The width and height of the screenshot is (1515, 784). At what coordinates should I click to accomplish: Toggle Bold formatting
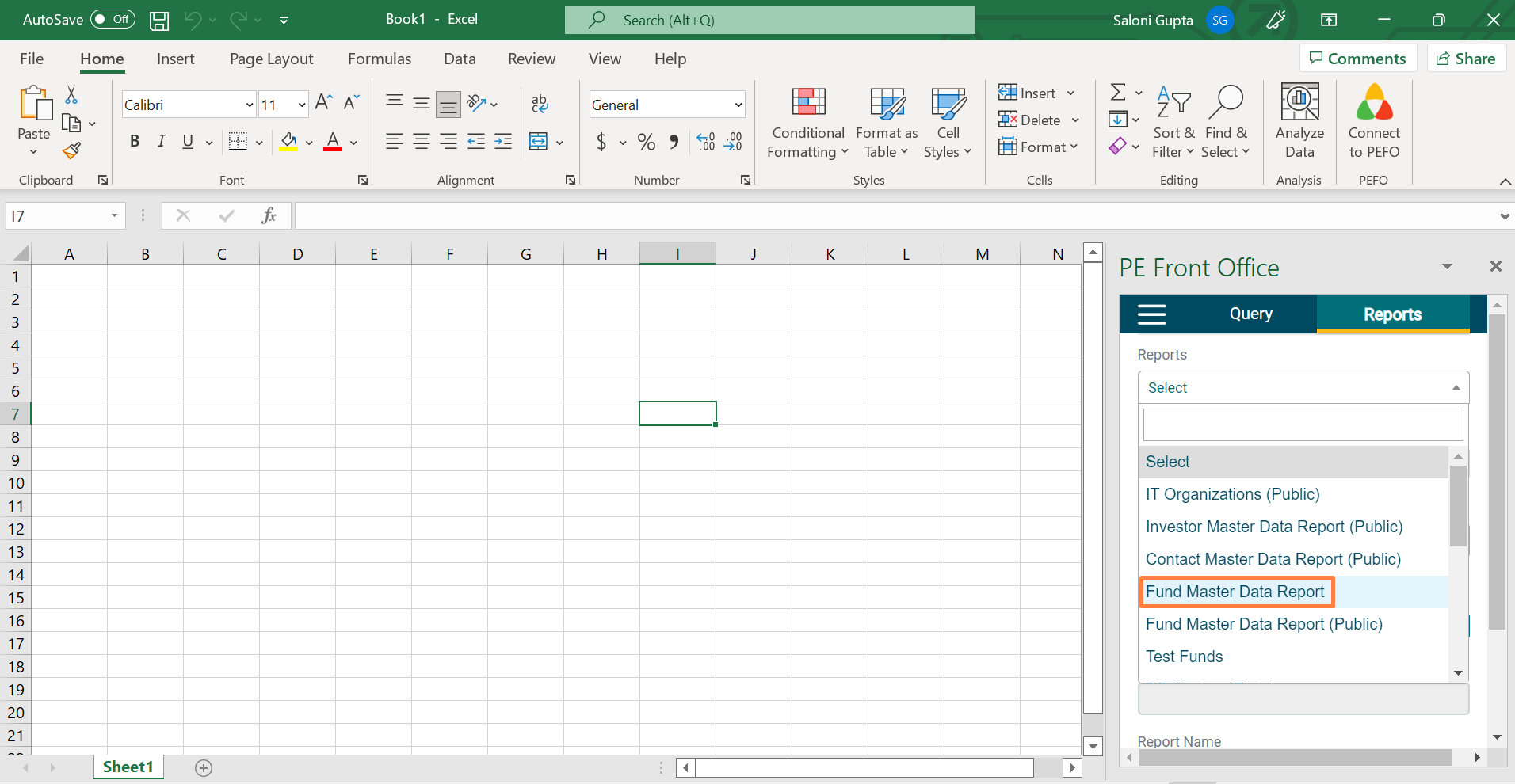135,142
